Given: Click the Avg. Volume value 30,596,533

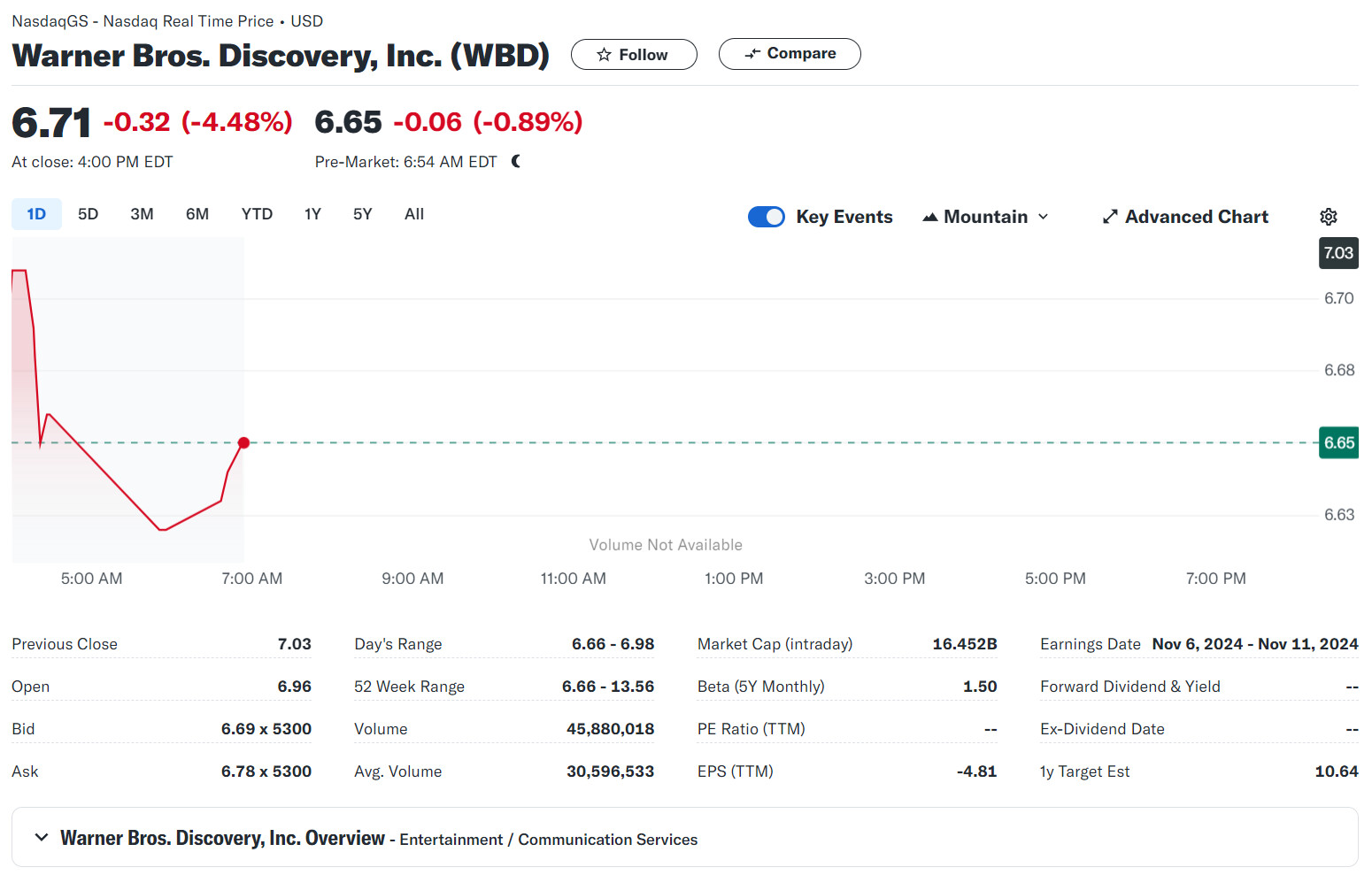Looking at the screenshot, I should pos(611,771).
